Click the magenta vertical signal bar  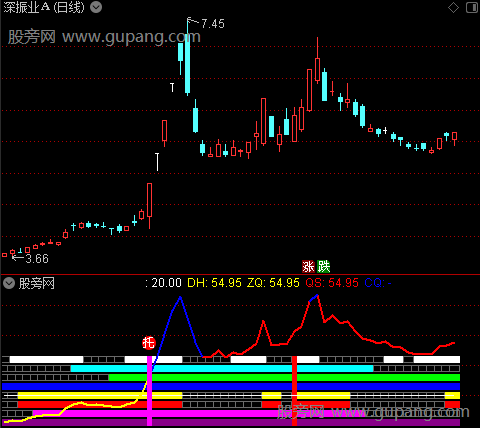coord(149,391)
